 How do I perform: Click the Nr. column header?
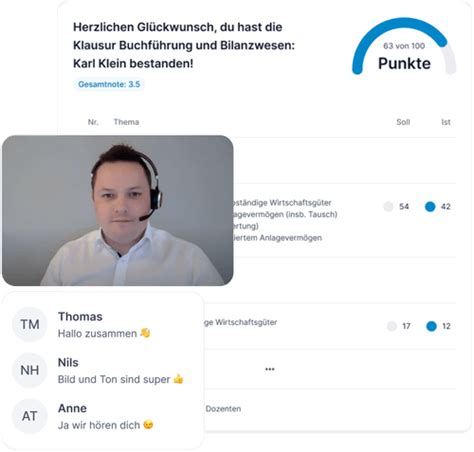(93, 122)
